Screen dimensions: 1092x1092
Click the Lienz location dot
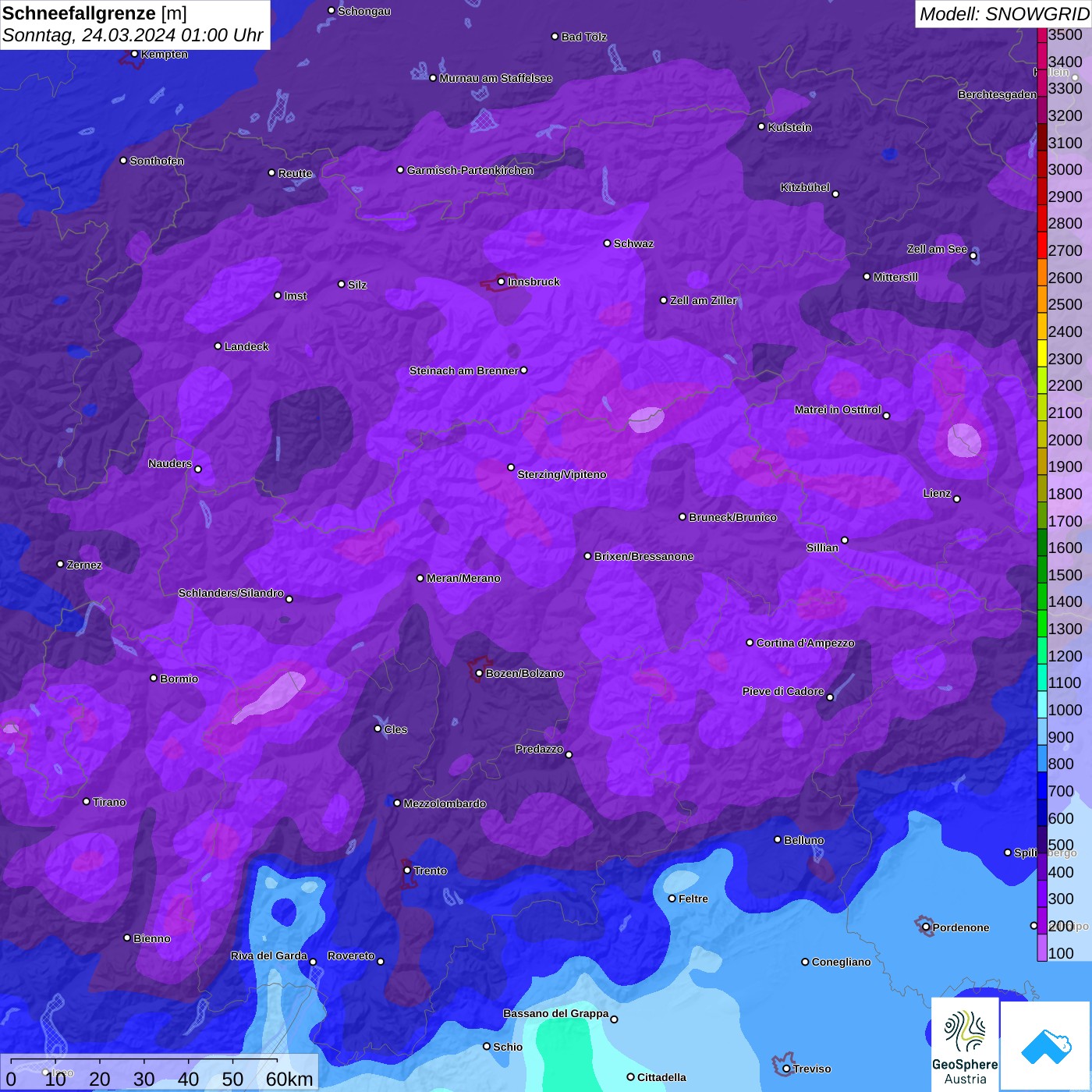pos(957,499)
